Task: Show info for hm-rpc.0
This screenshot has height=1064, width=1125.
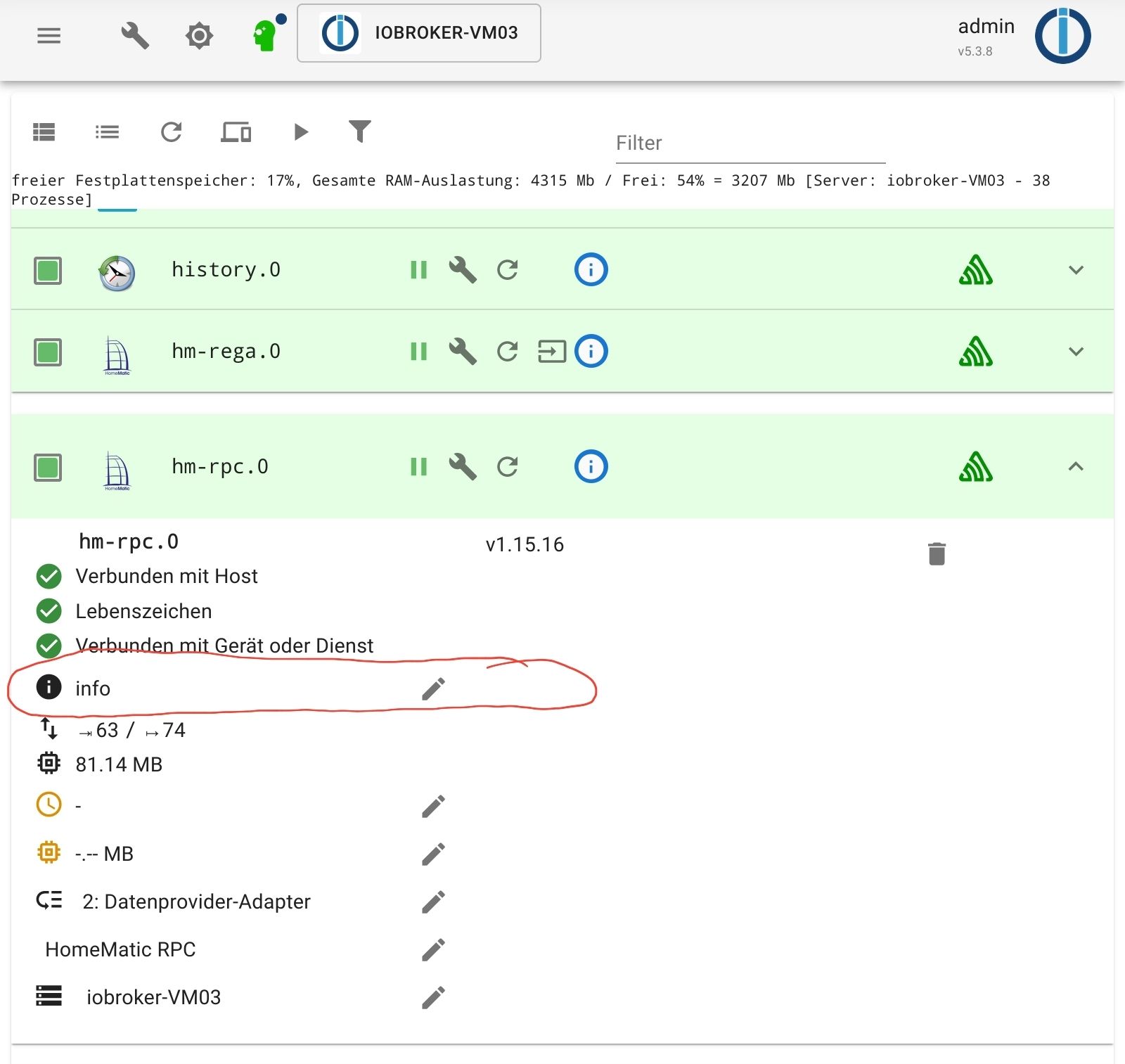Action: coord(591,466)
